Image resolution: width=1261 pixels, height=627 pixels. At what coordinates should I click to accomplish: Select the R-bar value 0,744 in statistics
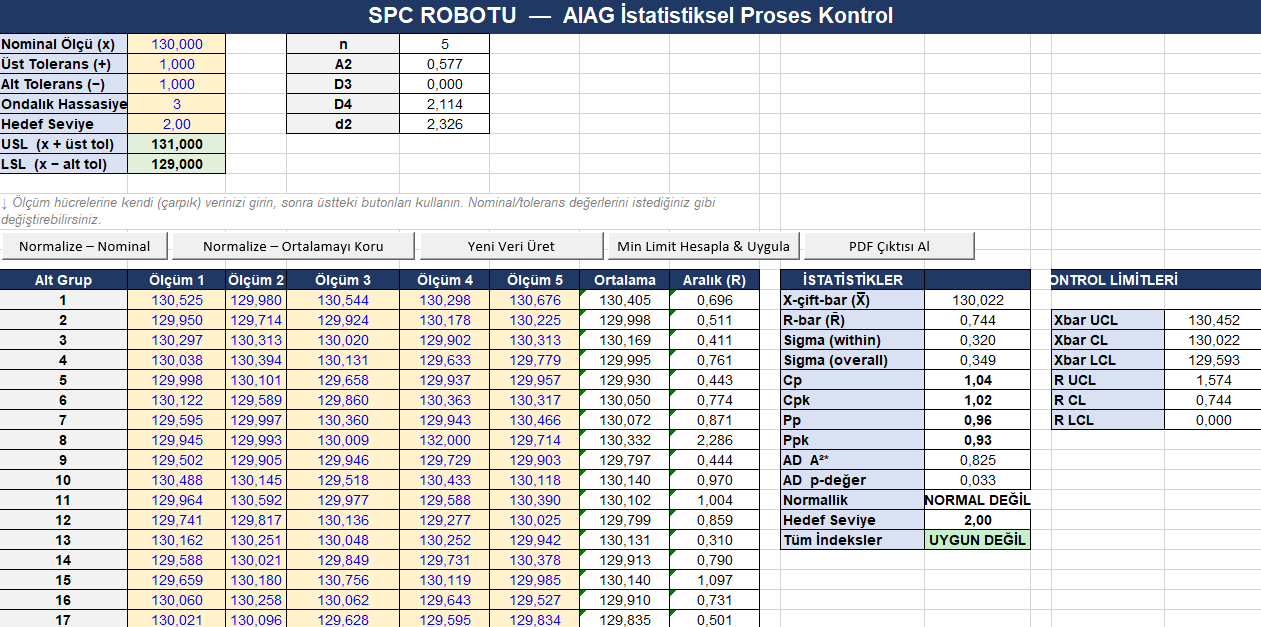pos(977,320)
